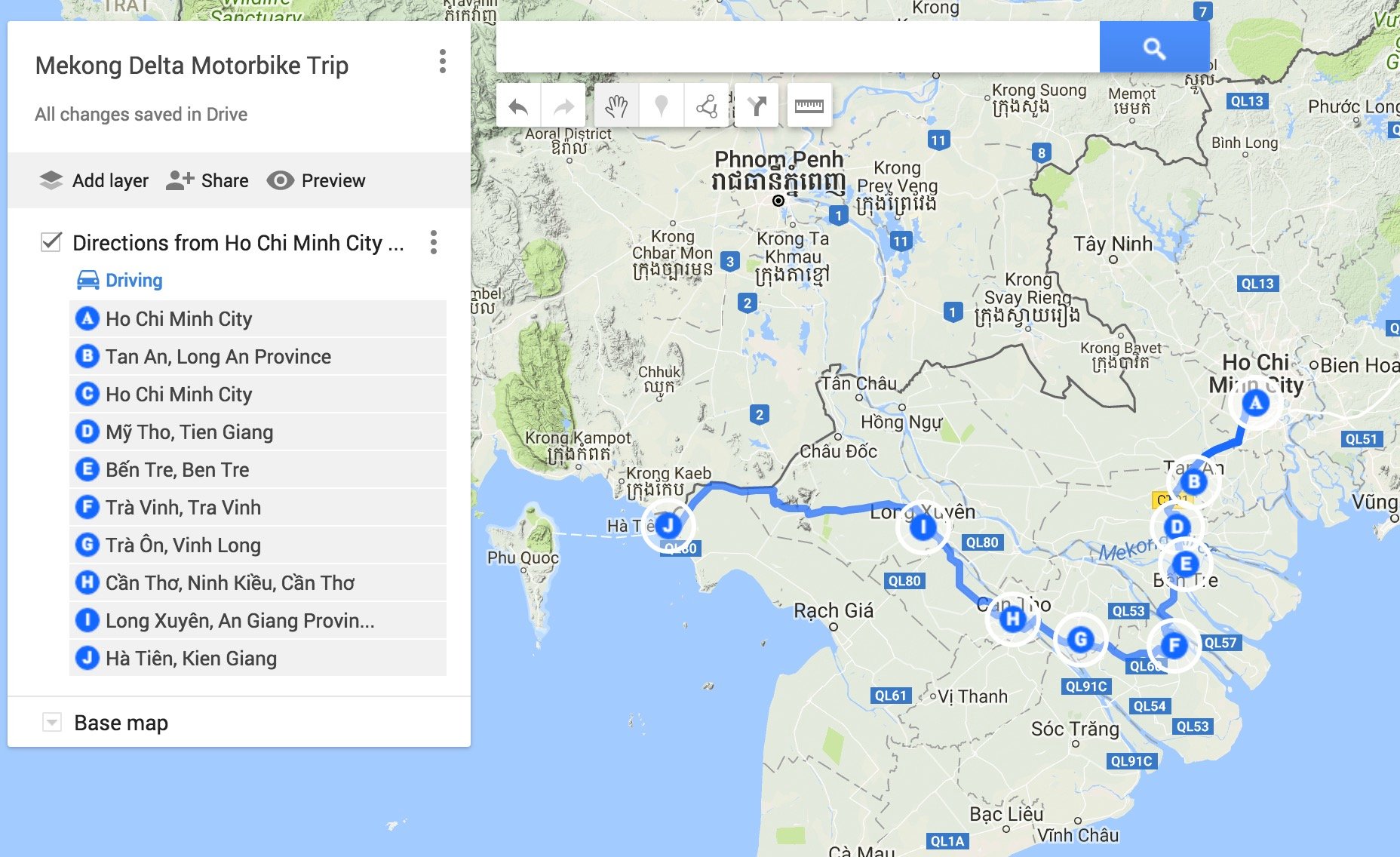This screenshot has height=857, width=1400.
Task: Uncheck the Directions from Ho Chi Minh City layer
Action: point(51,242)
